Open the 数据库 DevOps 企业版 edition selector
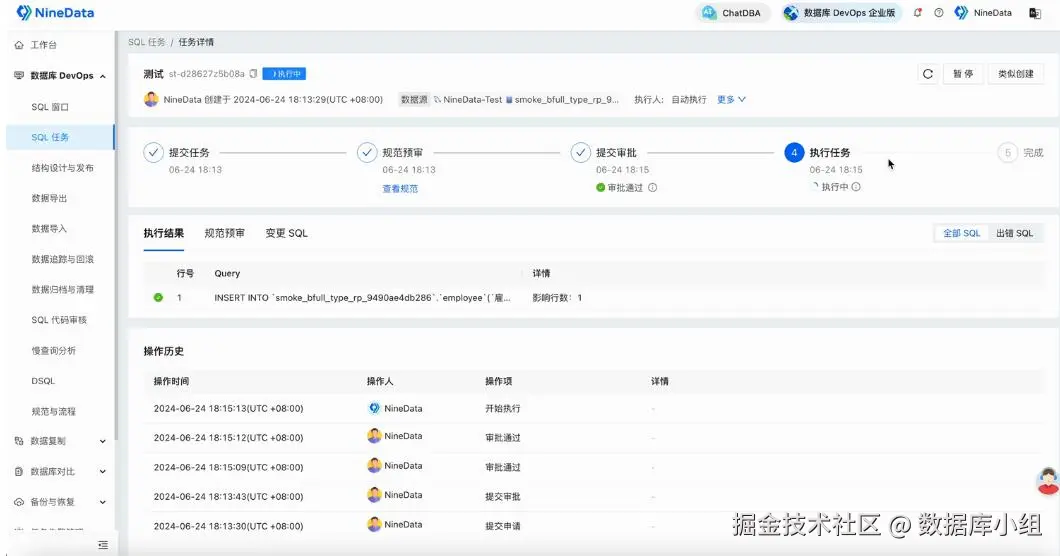The height and width of the screenshot is (556, 1060). click(x=841, y=13)
